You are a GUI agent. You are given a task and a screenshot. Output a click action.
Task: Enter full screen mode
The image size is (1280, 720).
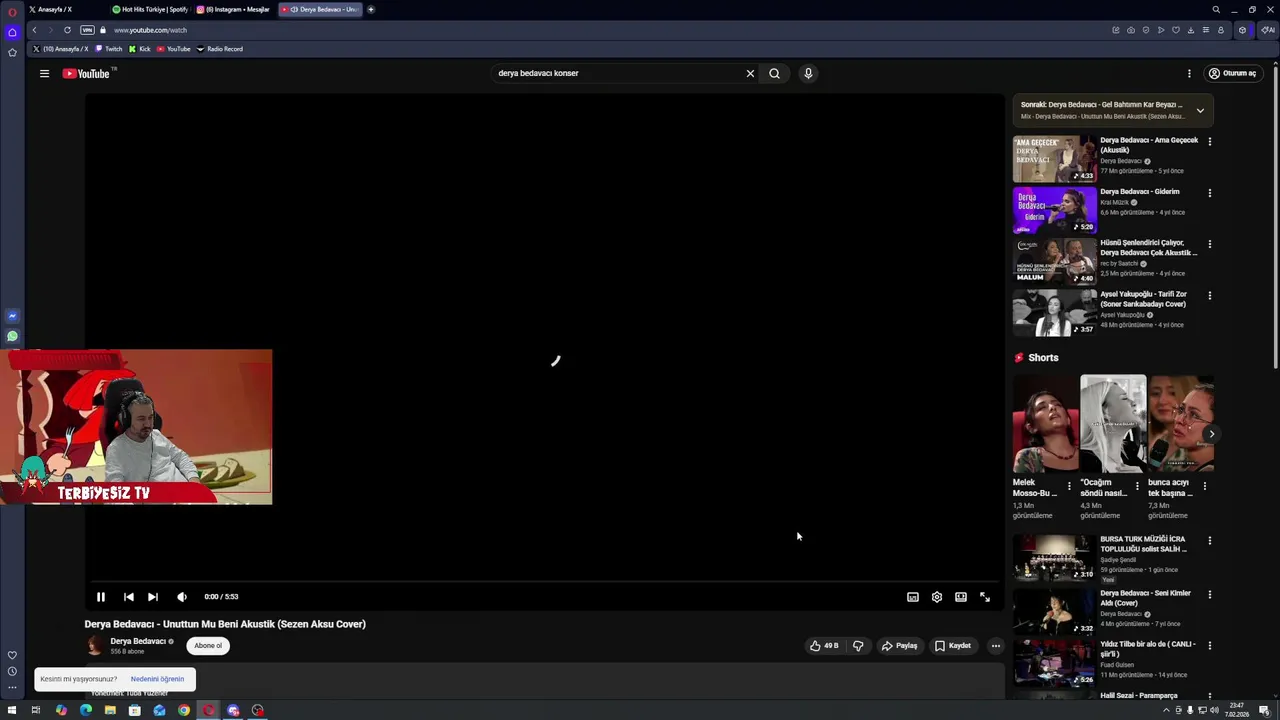coord(985,597)
